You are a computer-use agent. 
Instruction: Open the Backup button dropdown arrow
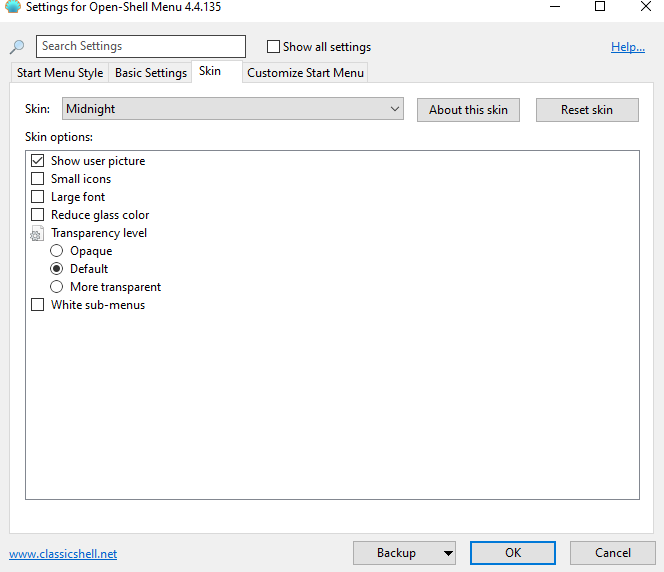click(448, 553)
